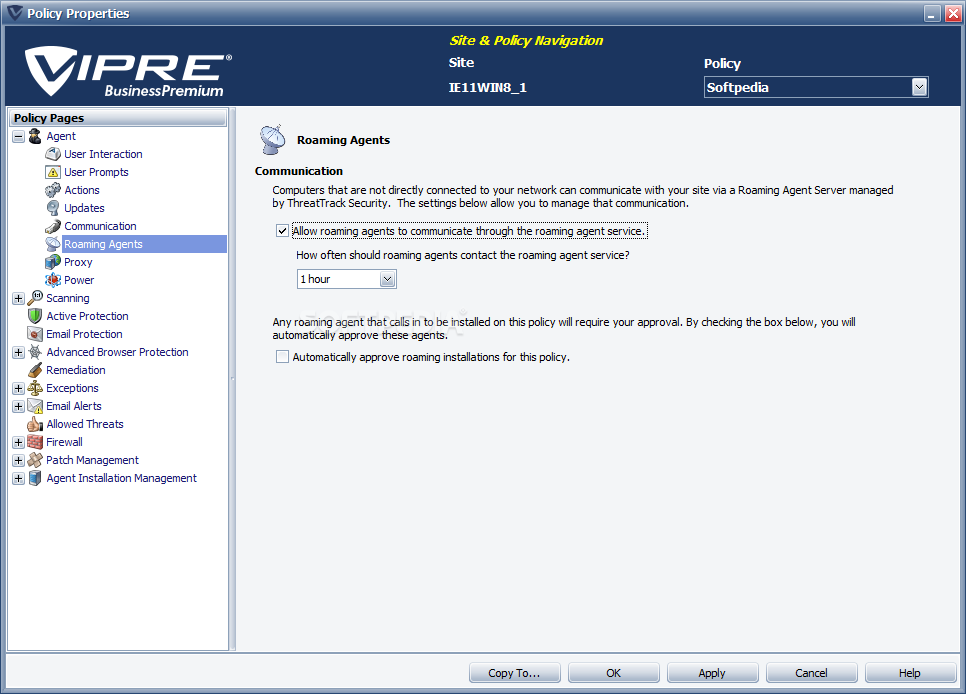Screen dimensions: 966x694
Task: Click the Power icon in tree
Action: coord(53,280)
